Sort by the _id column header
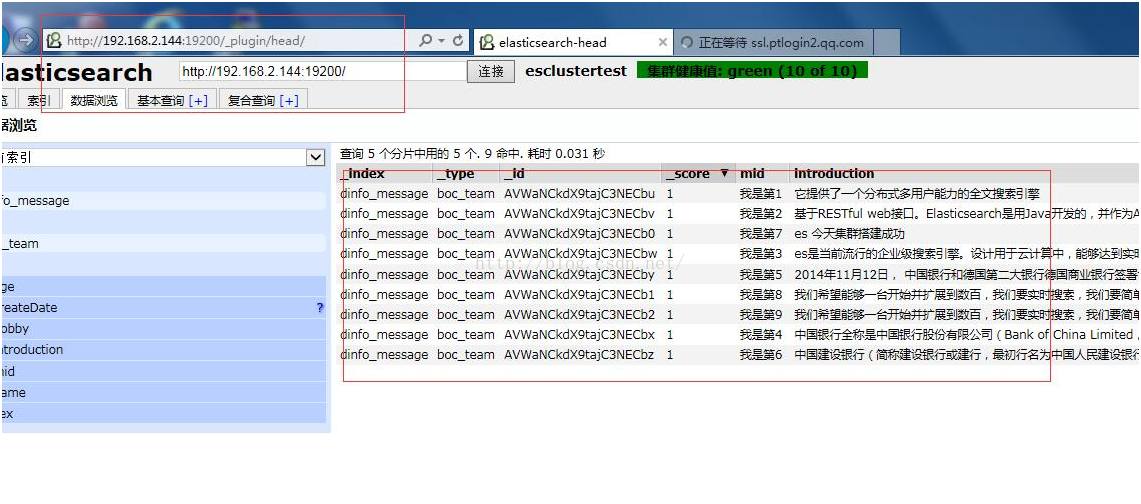The width and height of the screenshot is (1141, 504). click(x=580, y=173)
